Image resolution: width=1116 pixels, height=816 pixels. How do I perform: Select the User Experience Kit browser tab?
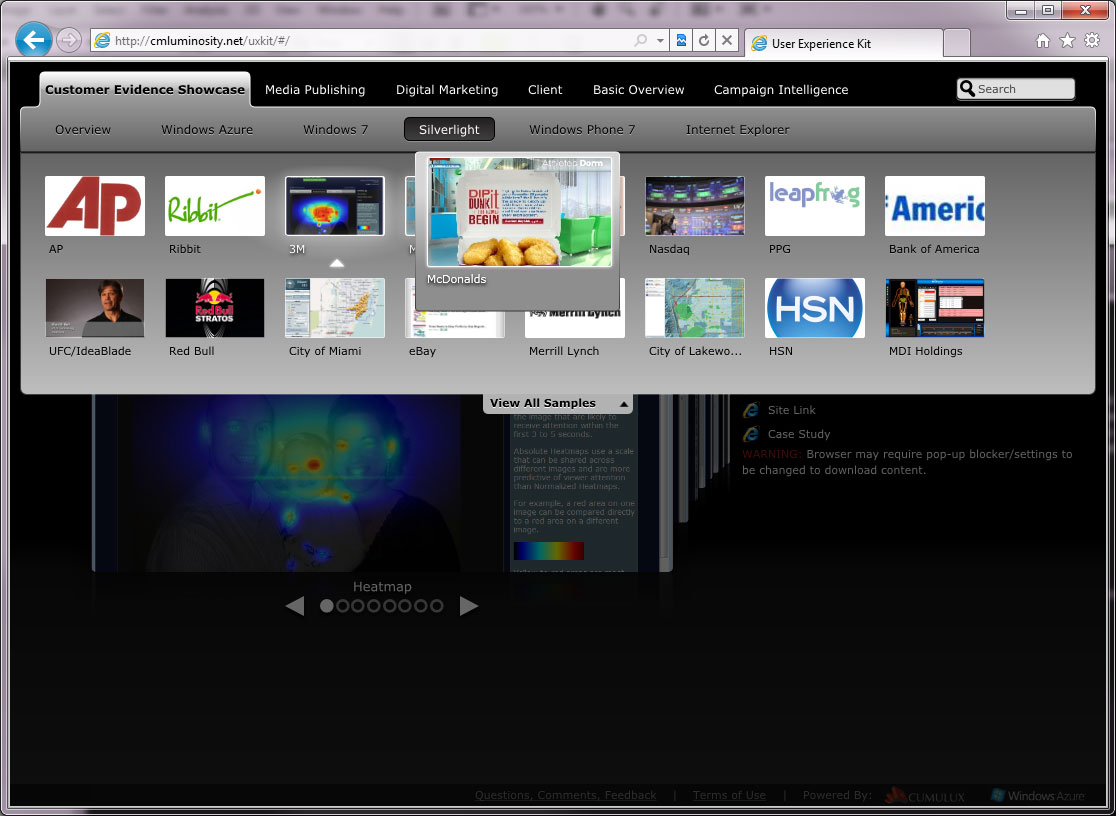[843, 43]
